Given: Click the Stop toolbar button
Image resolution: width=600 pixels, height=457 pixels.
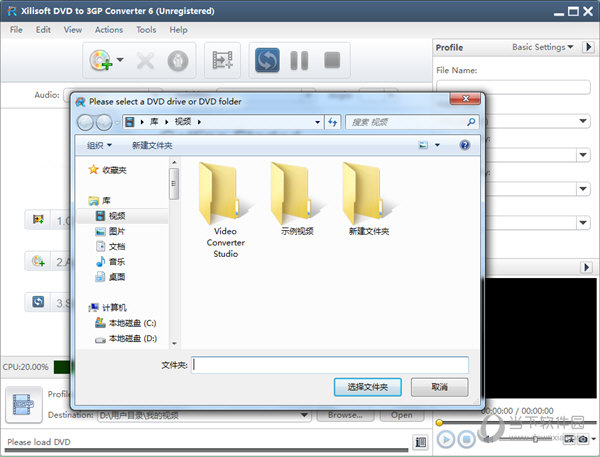Looking at the screenshot, I should click(x=332, y=60).
